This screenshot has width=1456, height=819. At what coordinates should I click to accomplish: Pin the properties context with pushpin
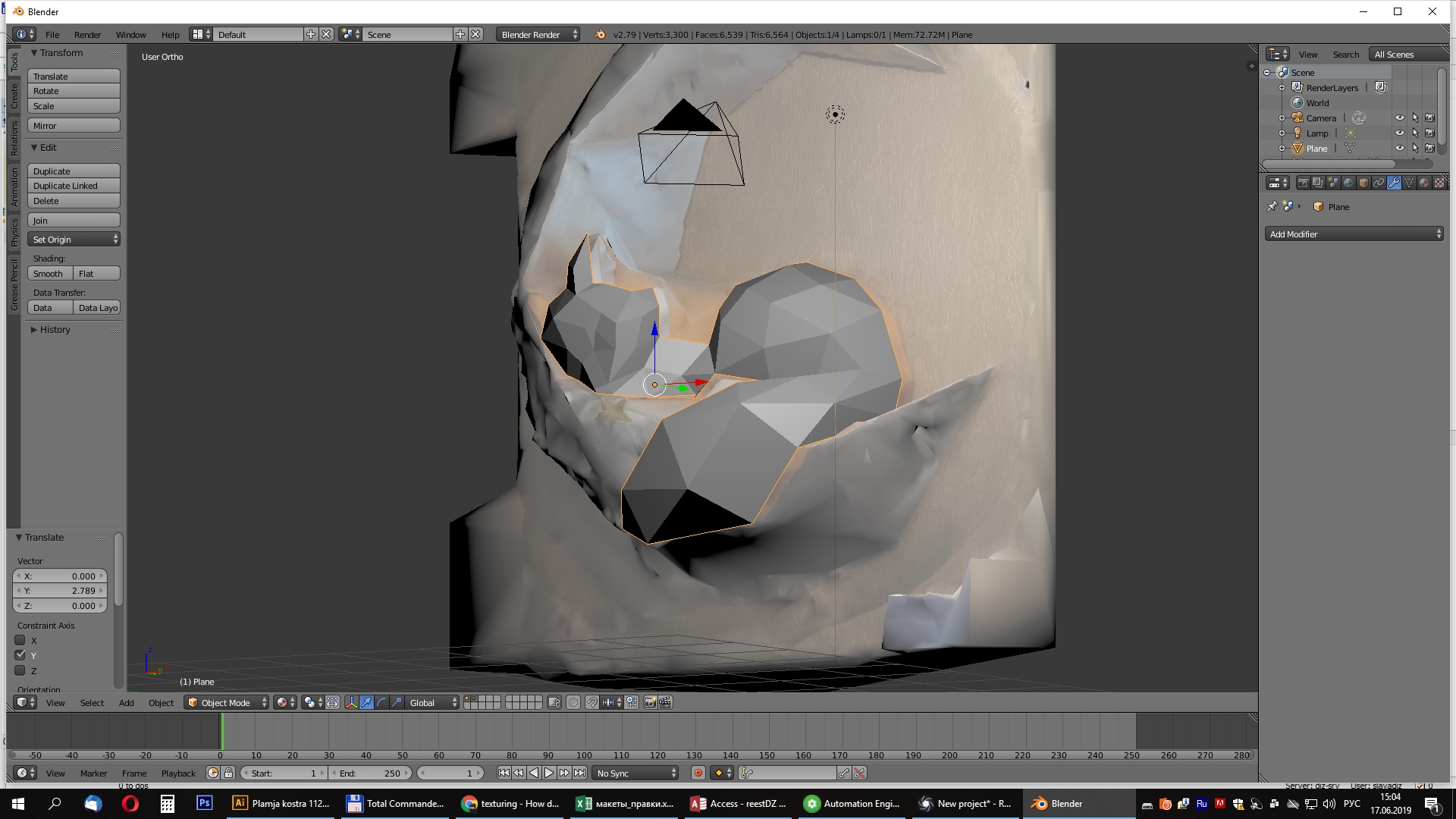(1272, 206)
